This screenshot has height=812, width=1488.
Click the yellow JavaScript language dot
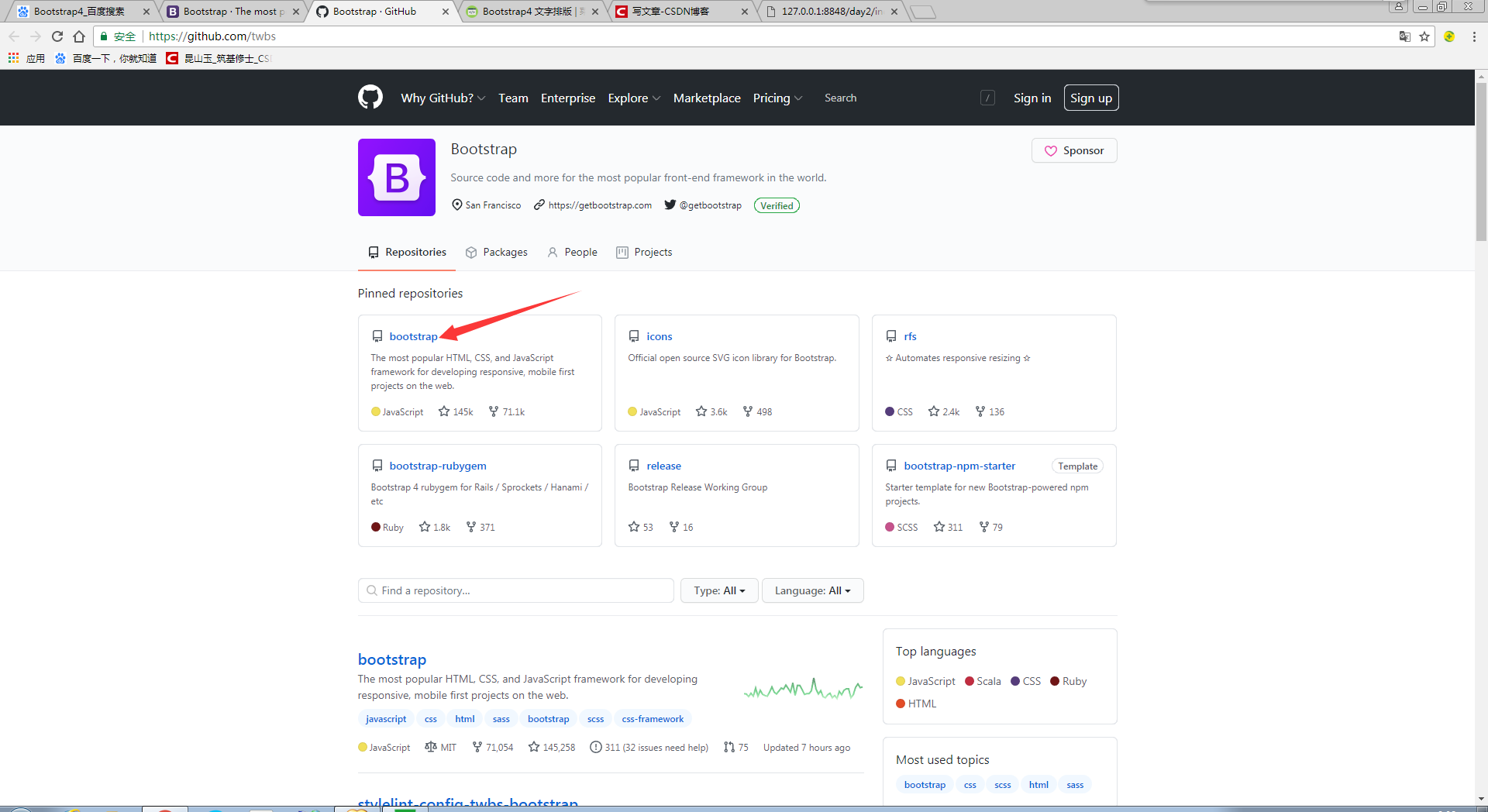[x=376, y=411]
